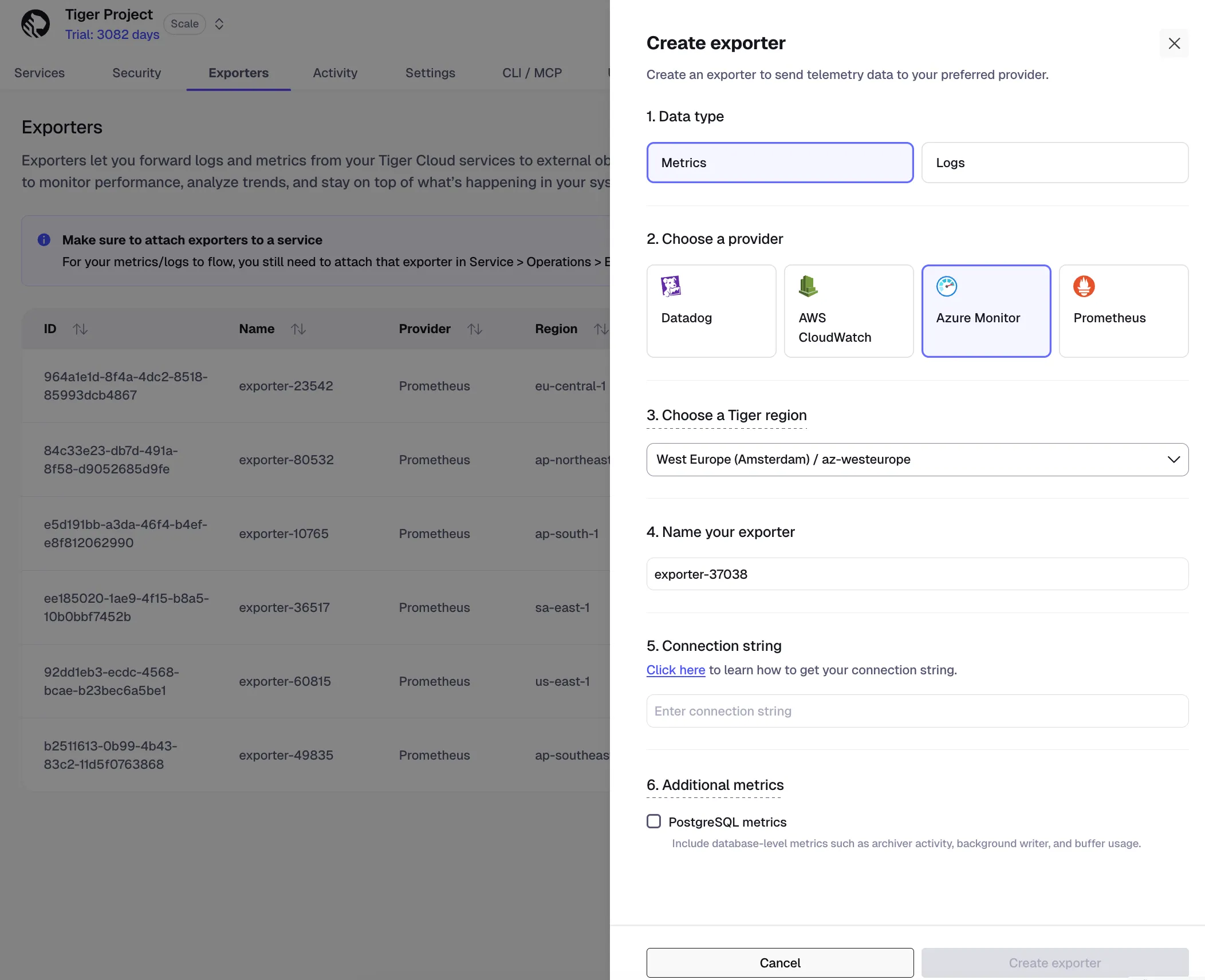Click the Create exporter button
The image size is (1205, 980).
coord(1055,963)
